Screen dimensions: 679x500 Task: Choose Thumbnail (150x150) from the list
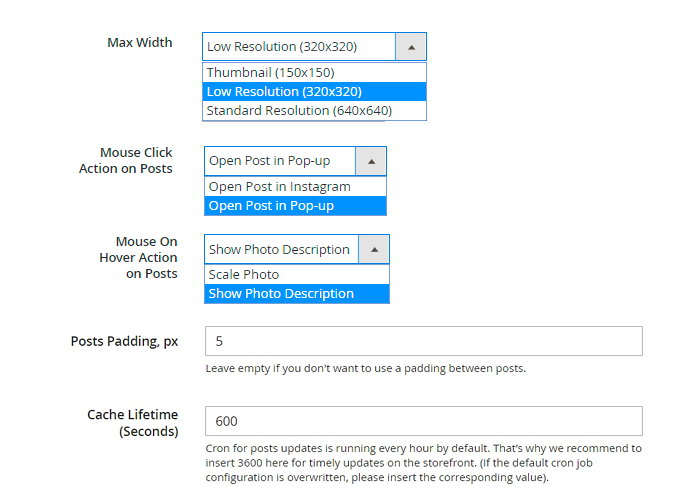(270, 72)
